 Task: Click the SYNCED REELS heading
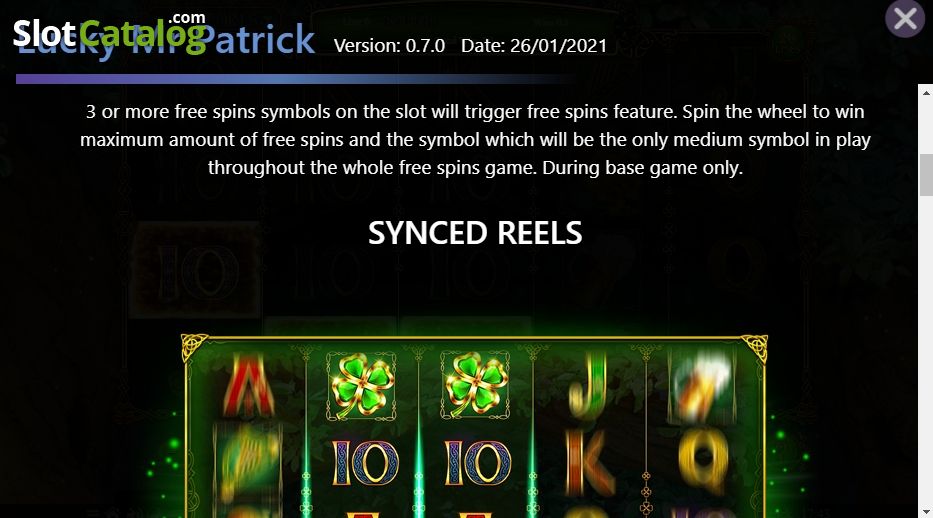[x=475, y=233]
